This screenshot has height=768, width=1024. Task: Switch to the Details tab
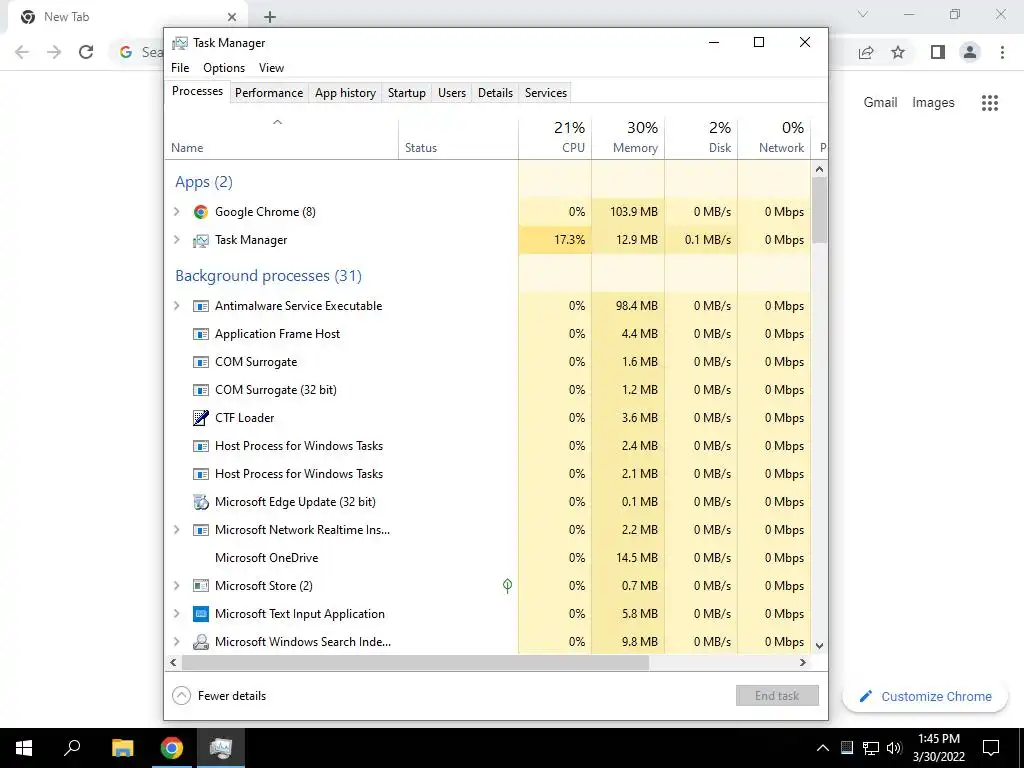(495, 93)
